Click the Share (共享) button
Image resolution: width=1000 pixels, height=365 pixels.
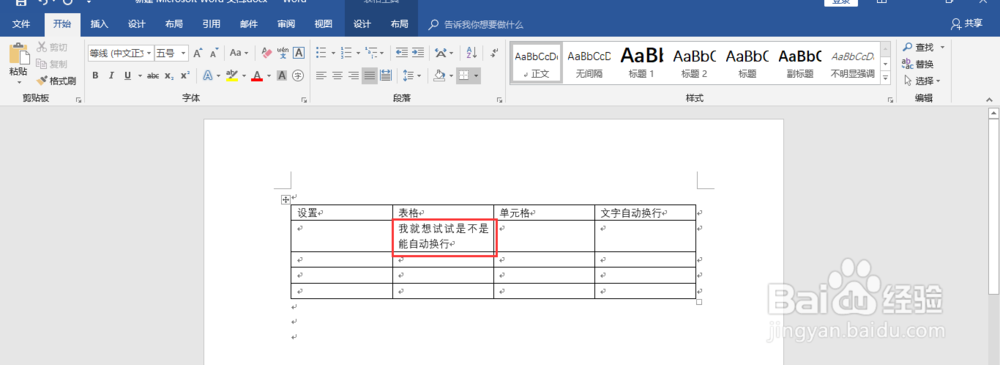tap(967, 24)
